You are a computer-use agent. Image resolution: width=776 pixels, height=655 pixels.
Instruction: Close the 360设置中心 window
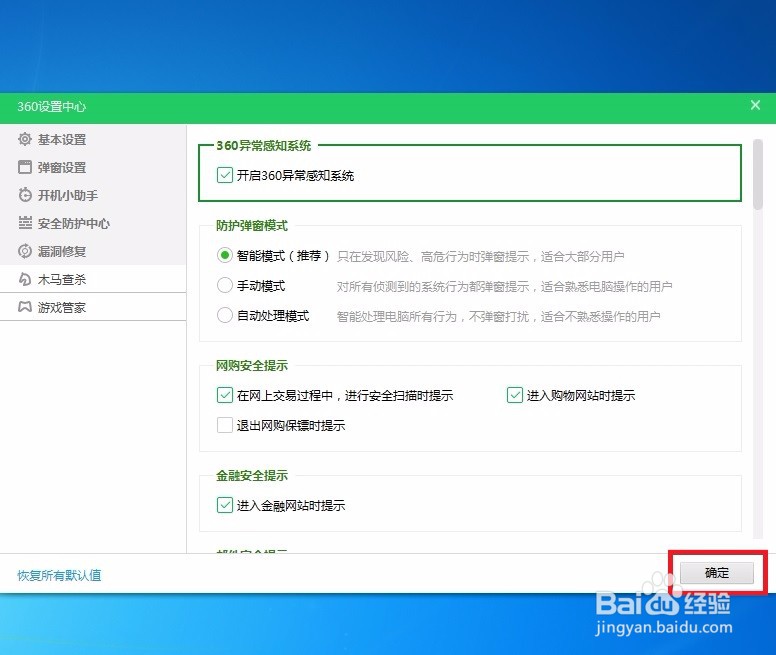(755, 105)
